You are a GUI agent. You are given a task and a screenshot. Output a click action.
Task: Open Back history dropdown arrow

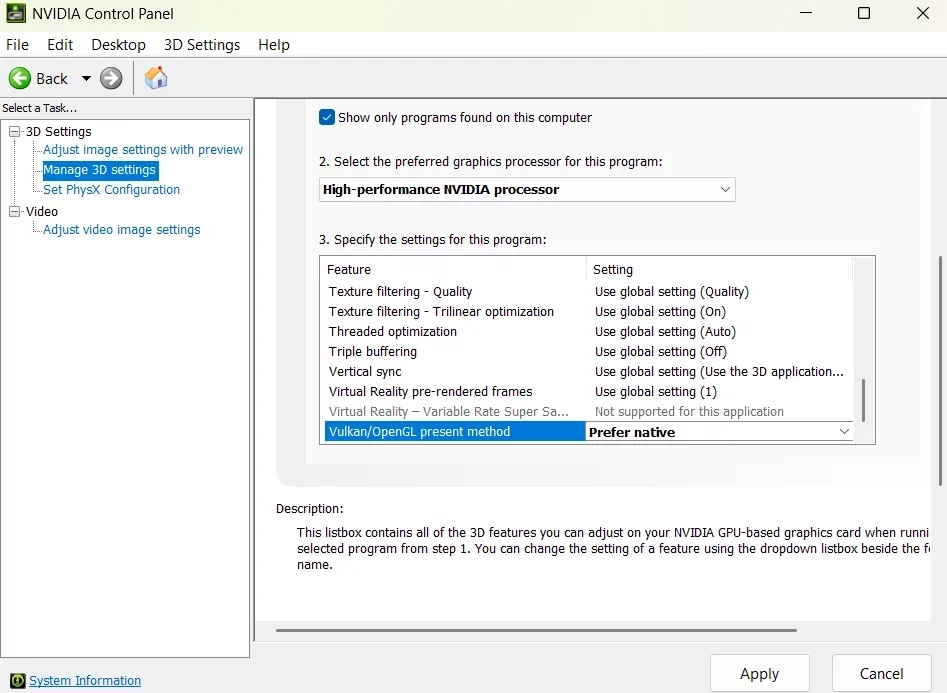(x=86, y=79)
